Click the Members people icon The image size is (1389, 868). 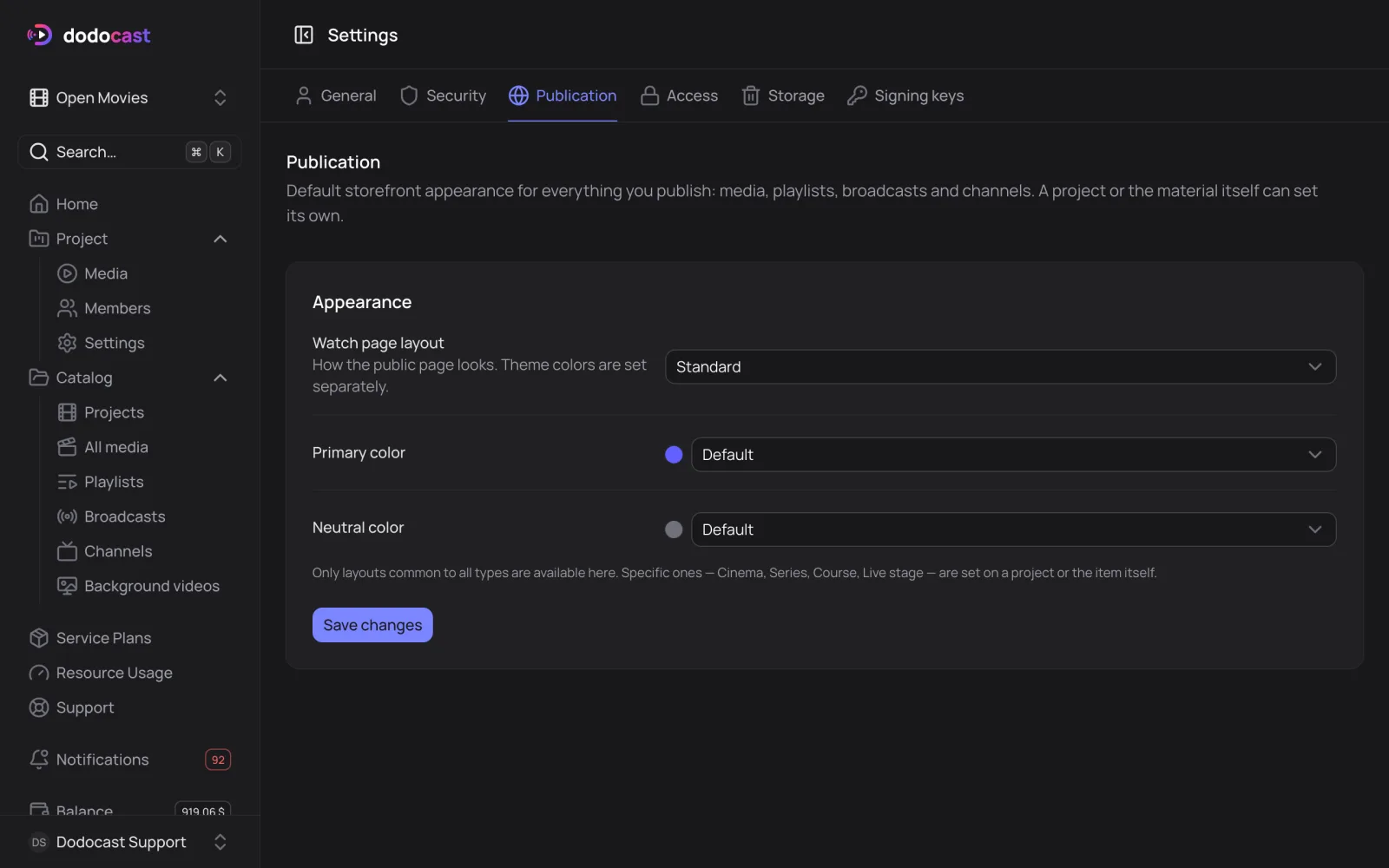click(x=67, y=308)
